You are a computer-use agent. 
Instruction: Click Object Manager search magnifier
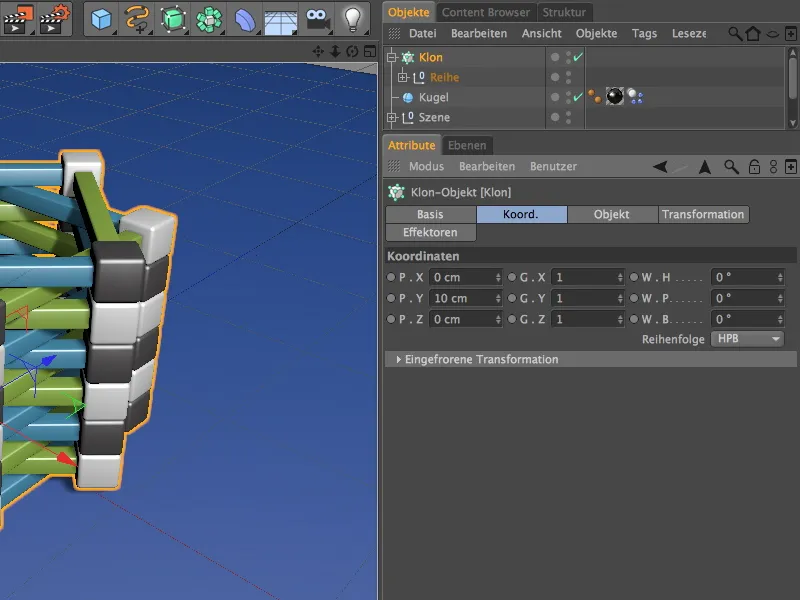tap(735, 34)
